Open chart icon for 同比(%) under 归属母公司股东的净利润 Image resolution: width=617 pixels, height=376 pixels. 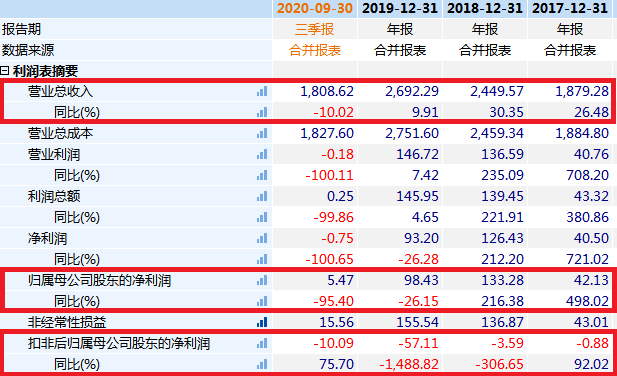coord(262,302)
